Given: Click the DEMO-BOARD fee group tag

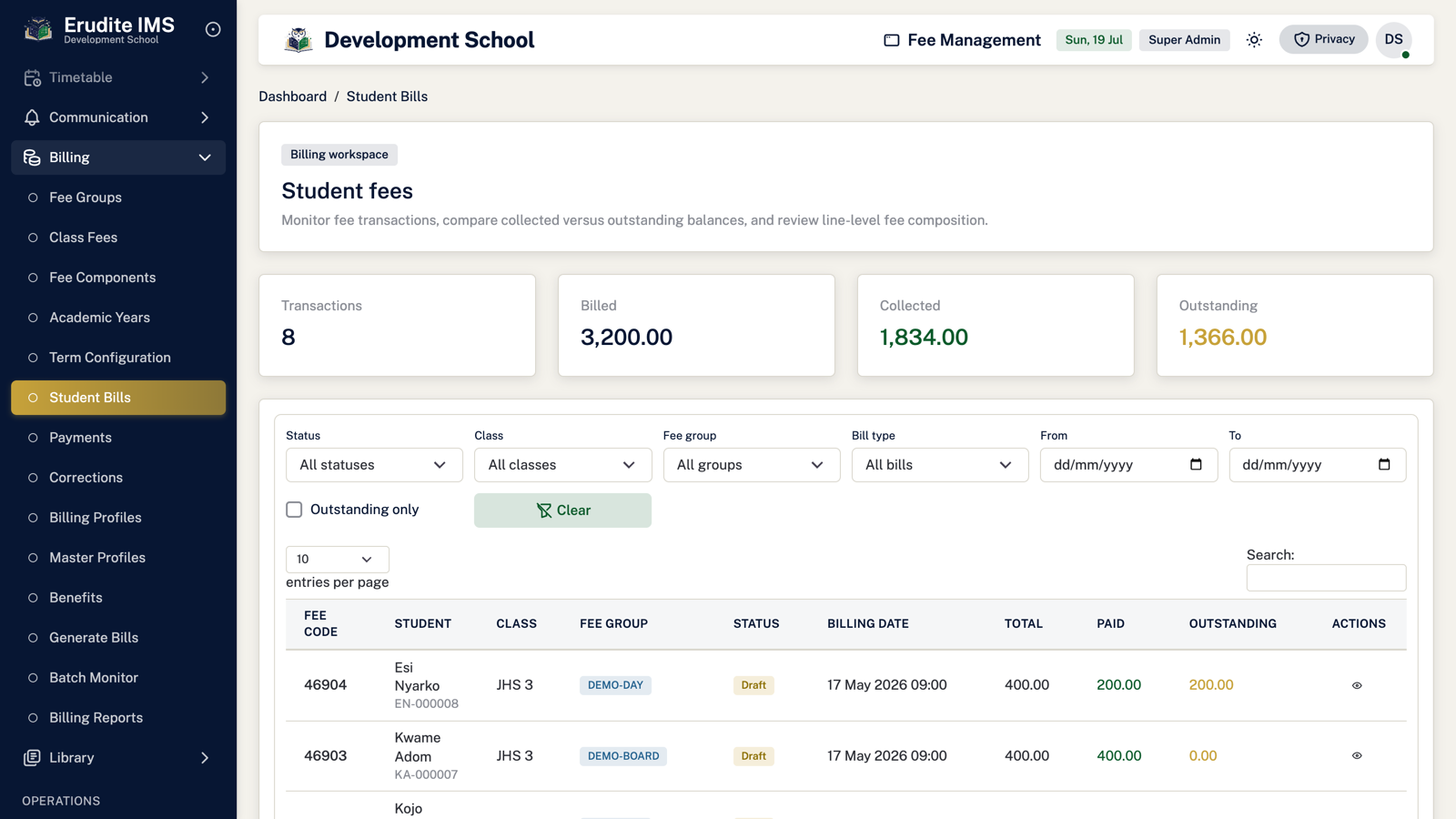Looking at the screenshot, I should click(x=623, y=756).
